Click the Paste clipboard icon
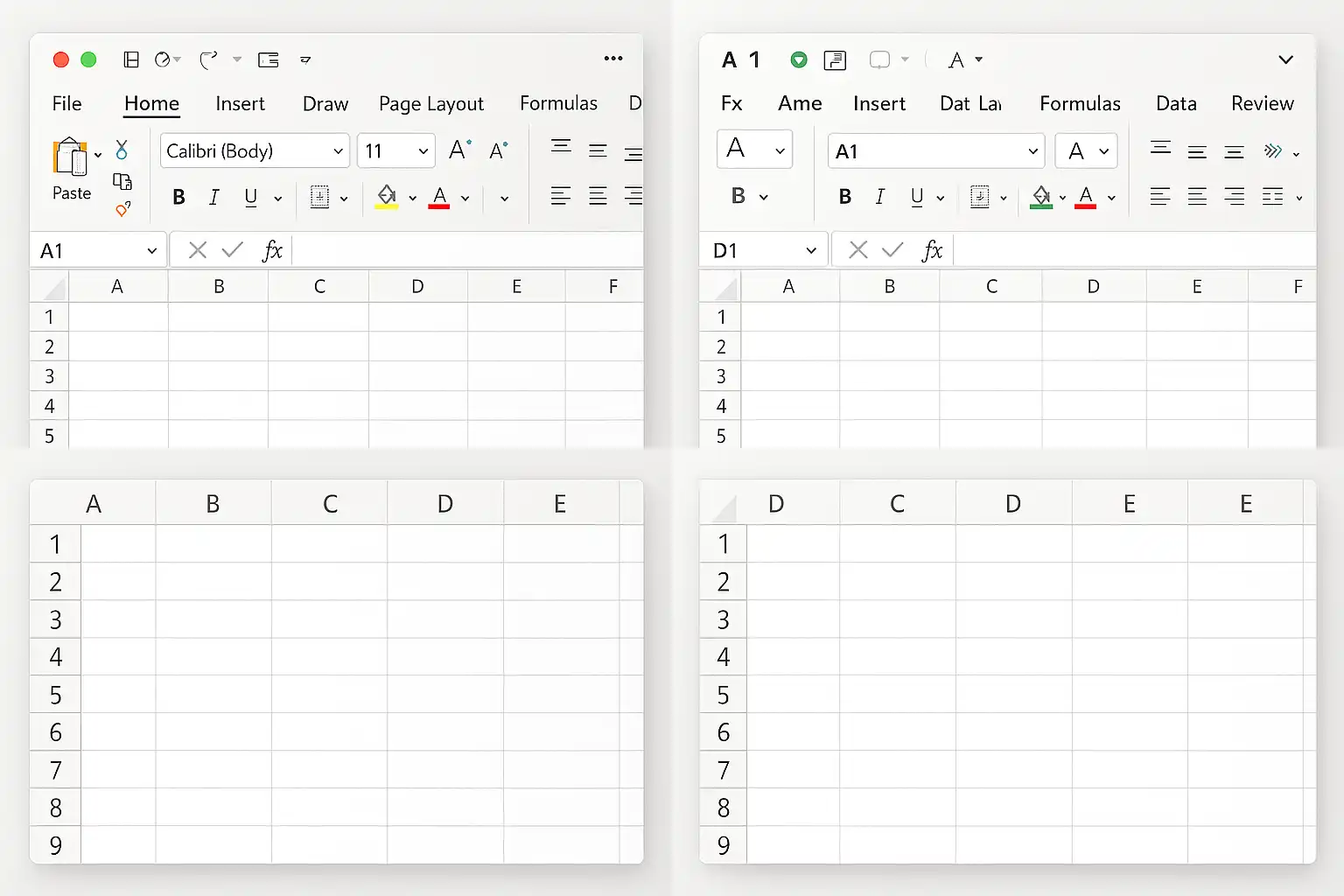This screenshot has height=896, width=1344. click(x=70, y=157)
